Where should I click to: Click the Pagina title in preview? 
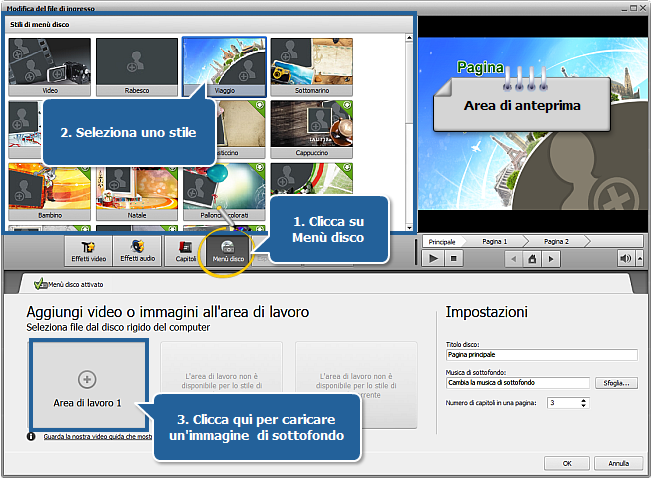coord(480,67)
